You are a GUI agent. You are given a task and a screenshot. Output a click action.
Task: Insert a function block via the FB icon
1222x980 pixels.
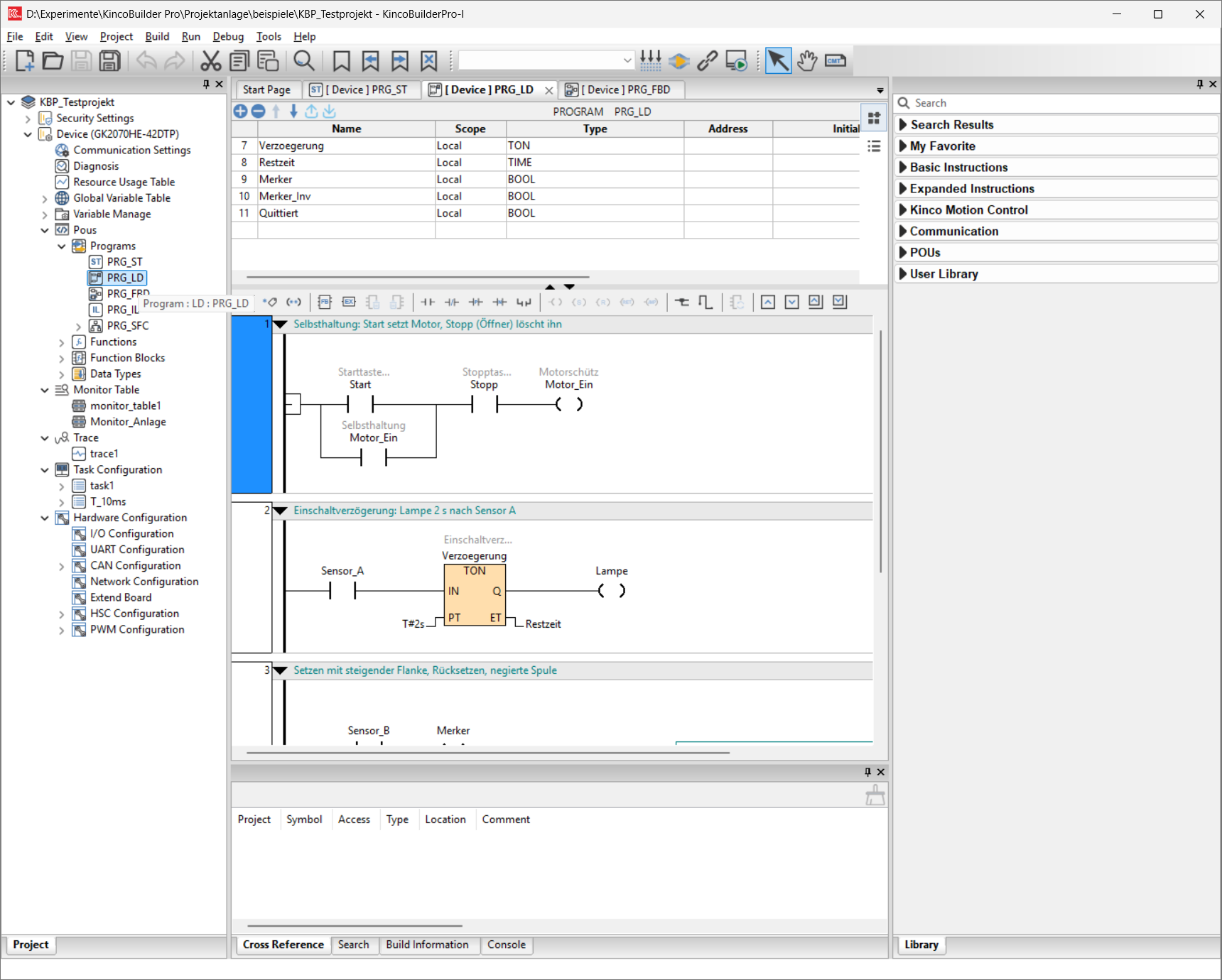[325, 303]
